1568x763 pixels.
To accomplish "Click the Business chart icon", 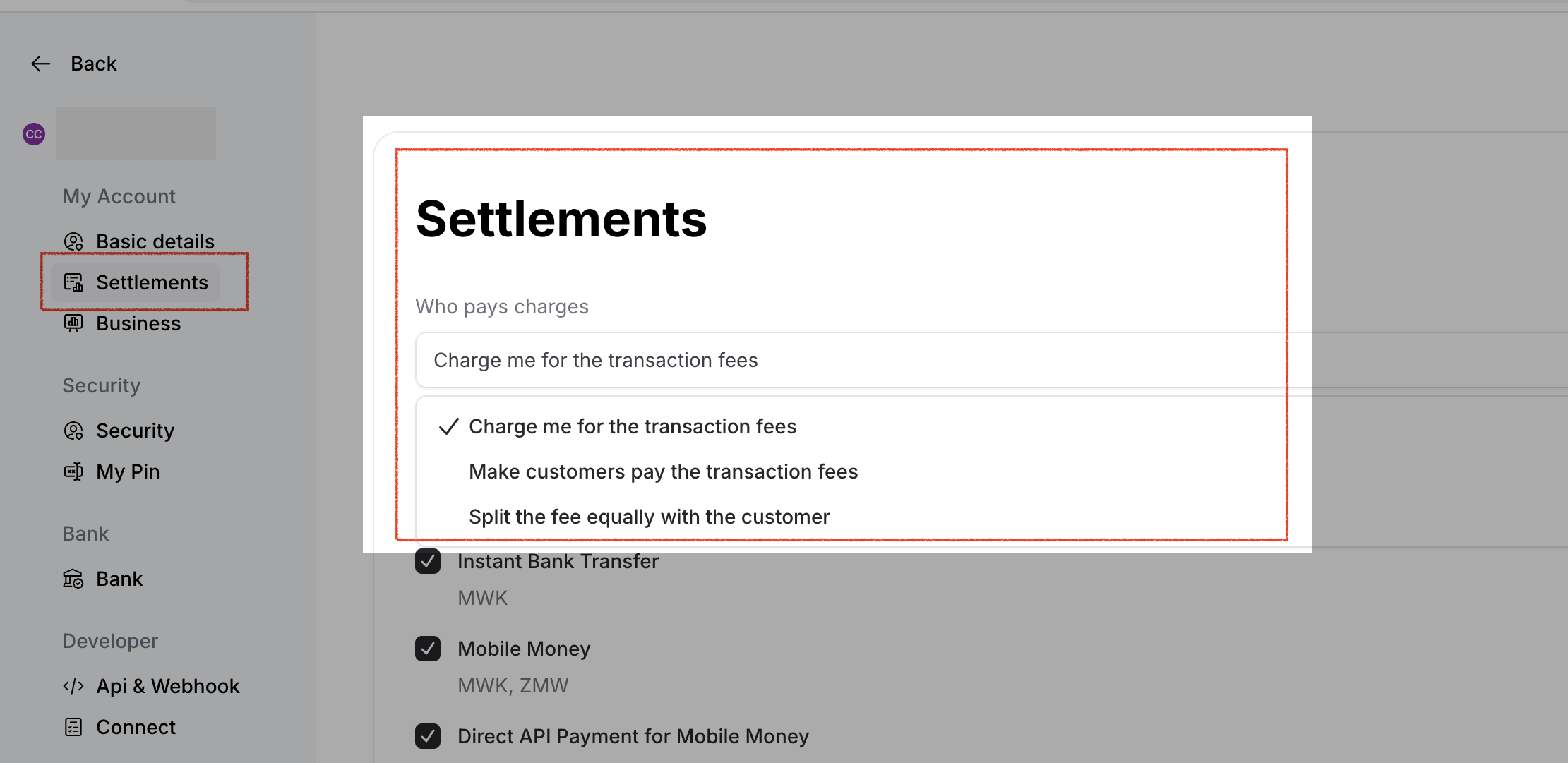I will click(x=73, y=324).
